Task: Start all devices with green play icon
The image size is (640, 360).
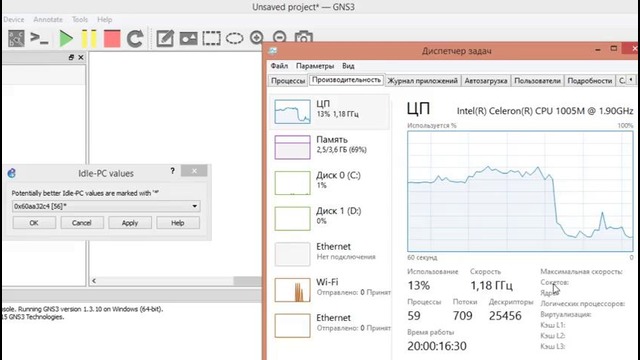Action: click(x=66, y=39)
